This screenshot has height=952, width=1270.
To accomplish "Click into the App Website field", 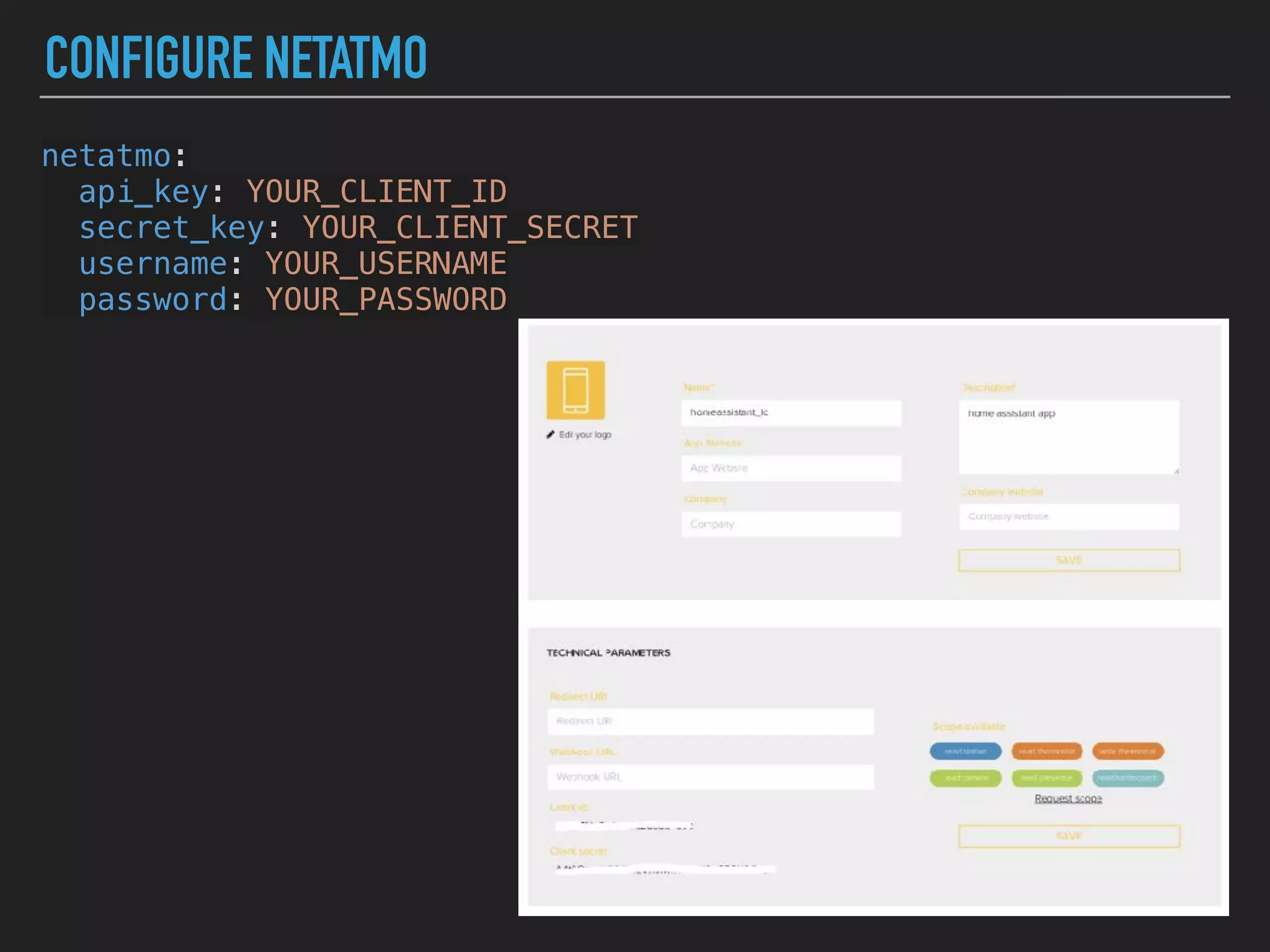I will click(791, 468).
